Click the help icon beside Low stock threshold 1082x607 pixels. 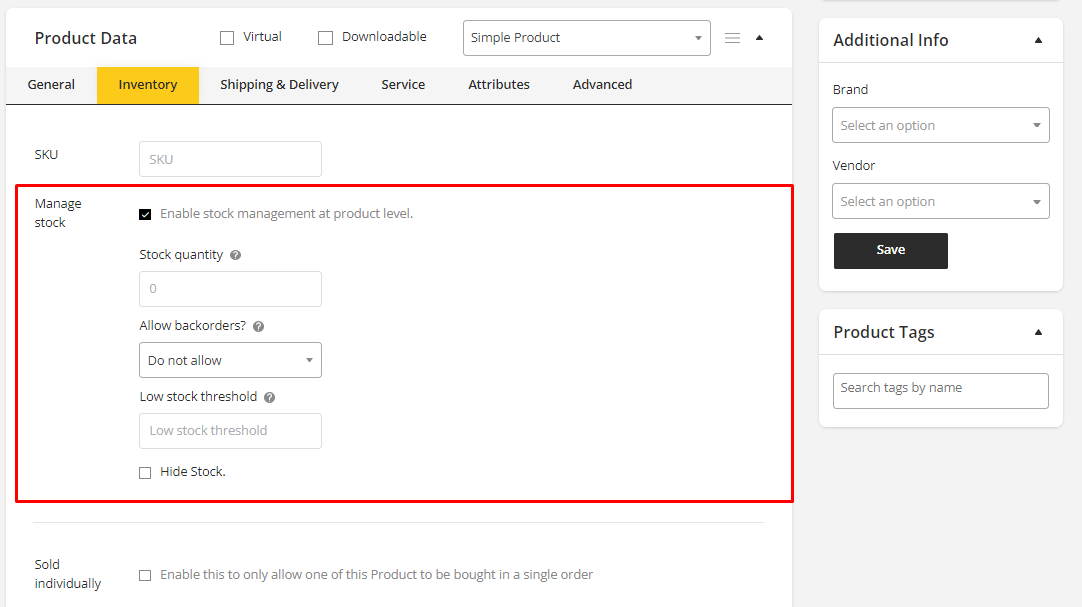(270, 397)
